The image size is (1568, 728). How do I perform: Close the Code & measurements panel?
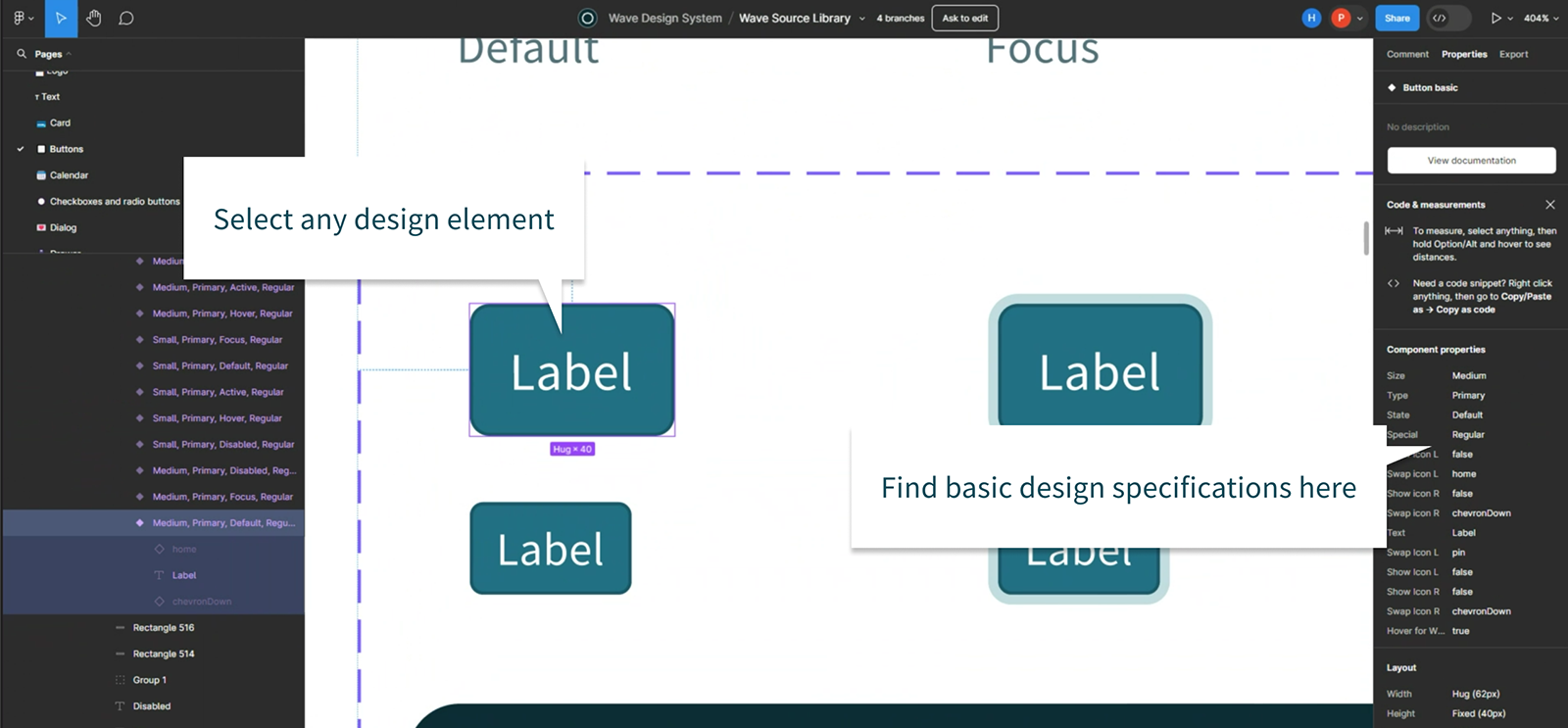[1550, 205]
